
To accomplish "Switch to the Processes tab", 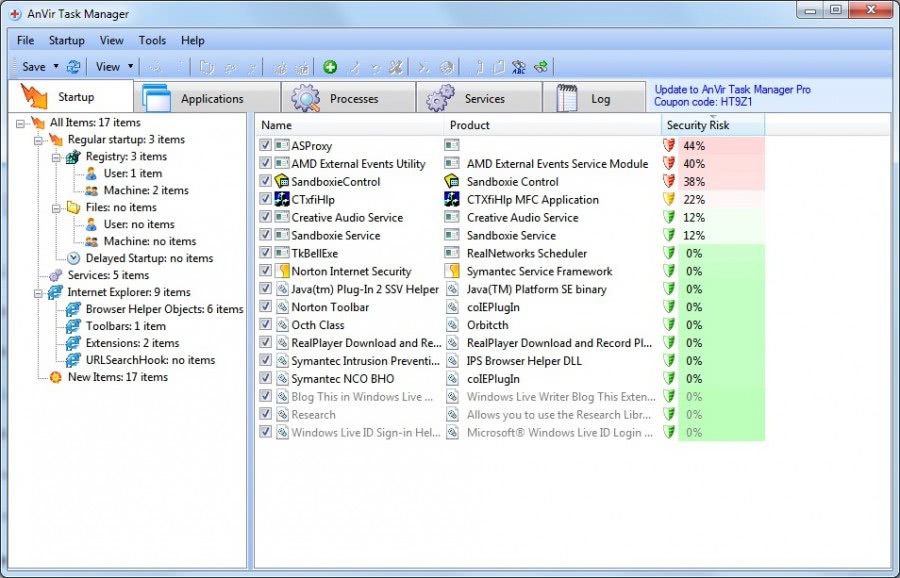I will point(348,98).
